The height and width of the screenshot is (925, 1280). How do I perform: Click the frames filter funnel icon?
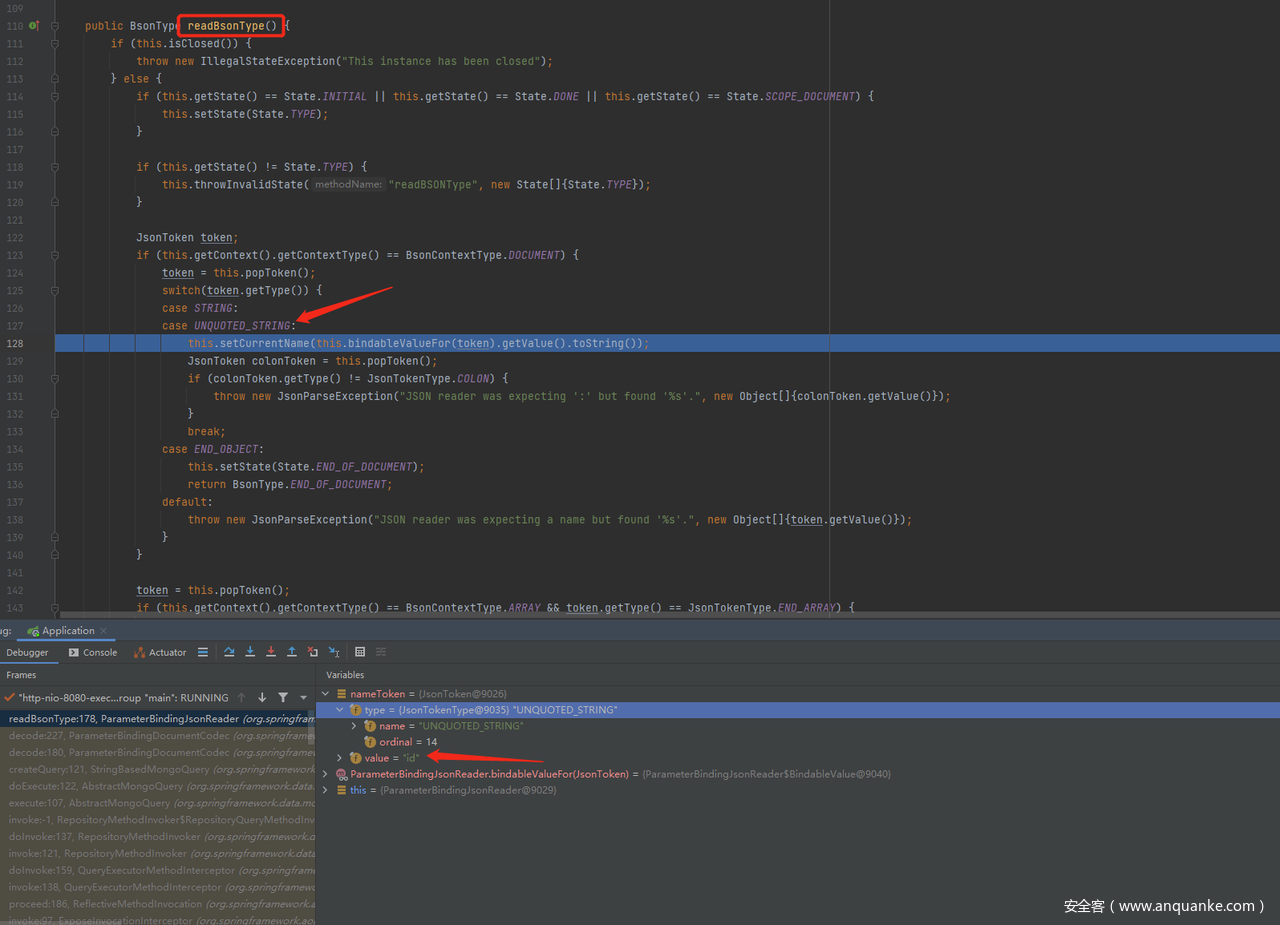[x=283, y=697]
